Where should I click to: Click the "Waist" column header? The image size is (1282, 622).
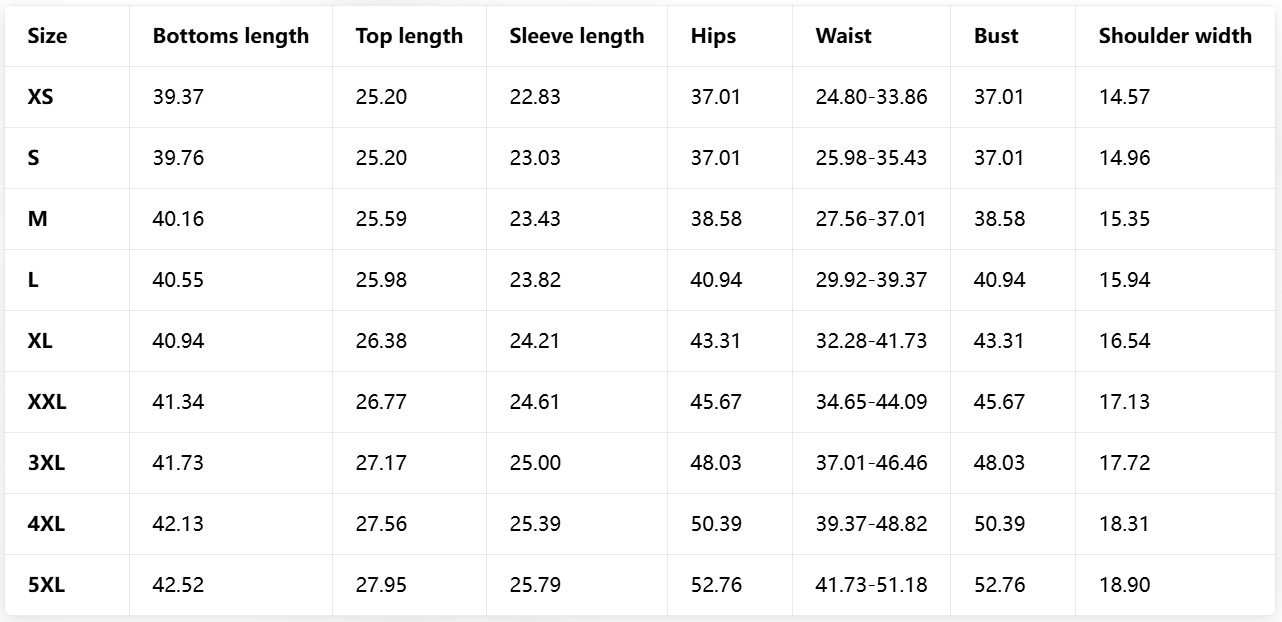pos(843,36)
